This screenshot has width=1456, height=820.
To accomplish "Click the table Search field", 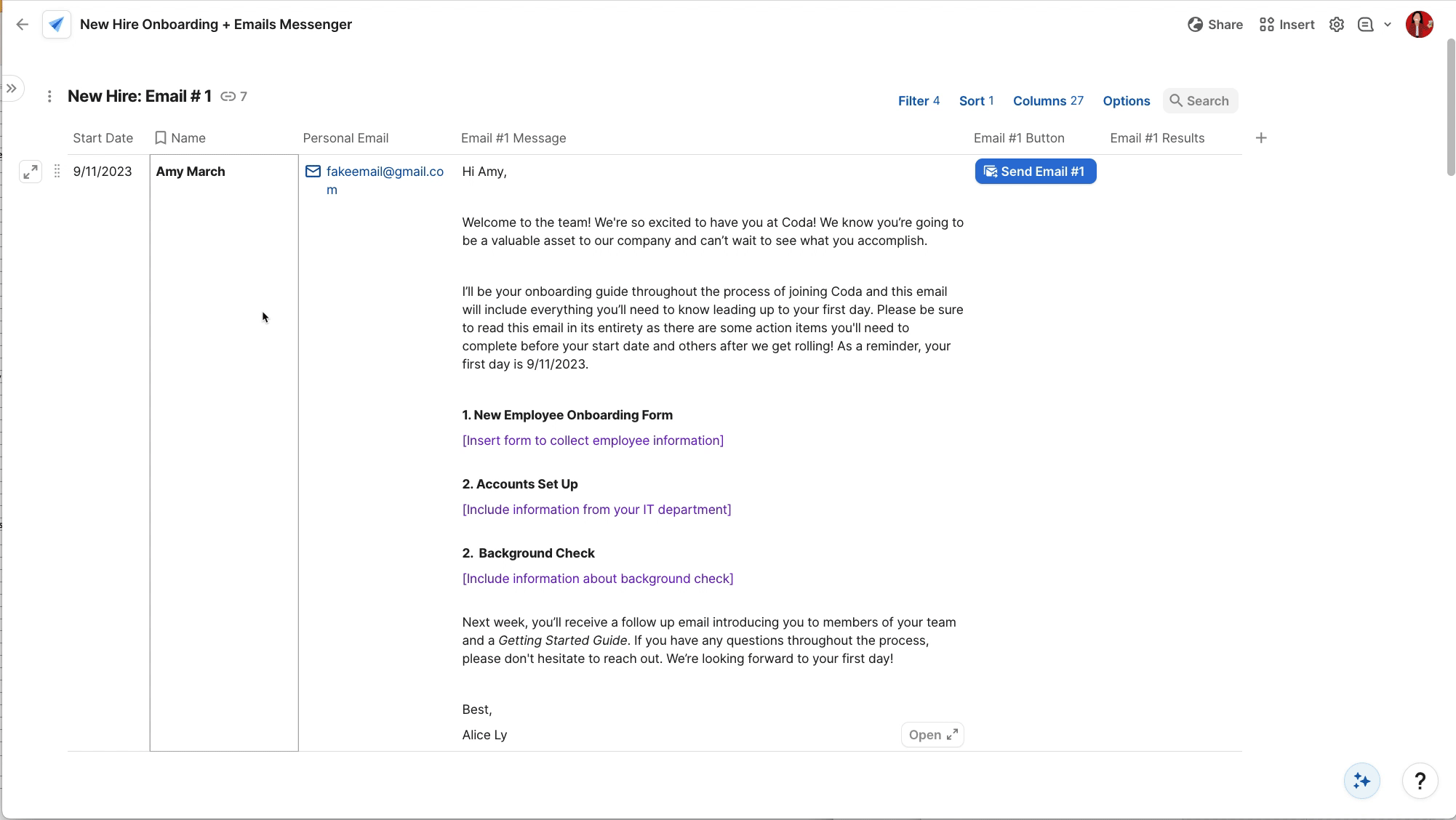I will tap(1201, 101).
